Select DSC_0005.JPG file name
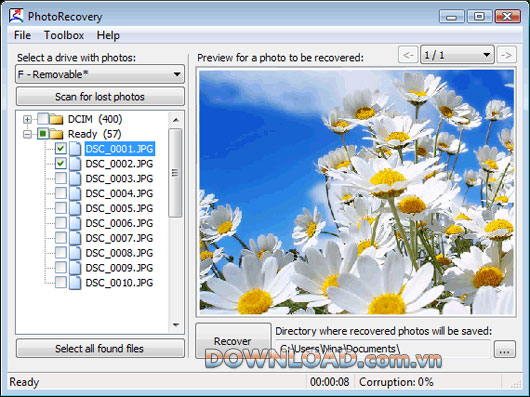 120,208
